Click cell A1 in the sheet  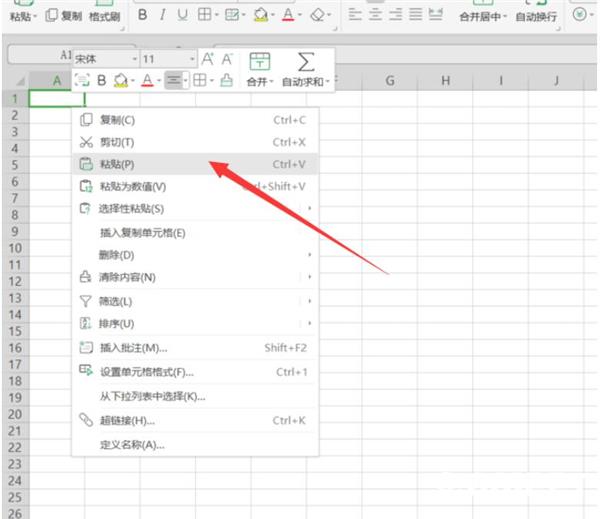pyautogui.click(x=57, y=99)
